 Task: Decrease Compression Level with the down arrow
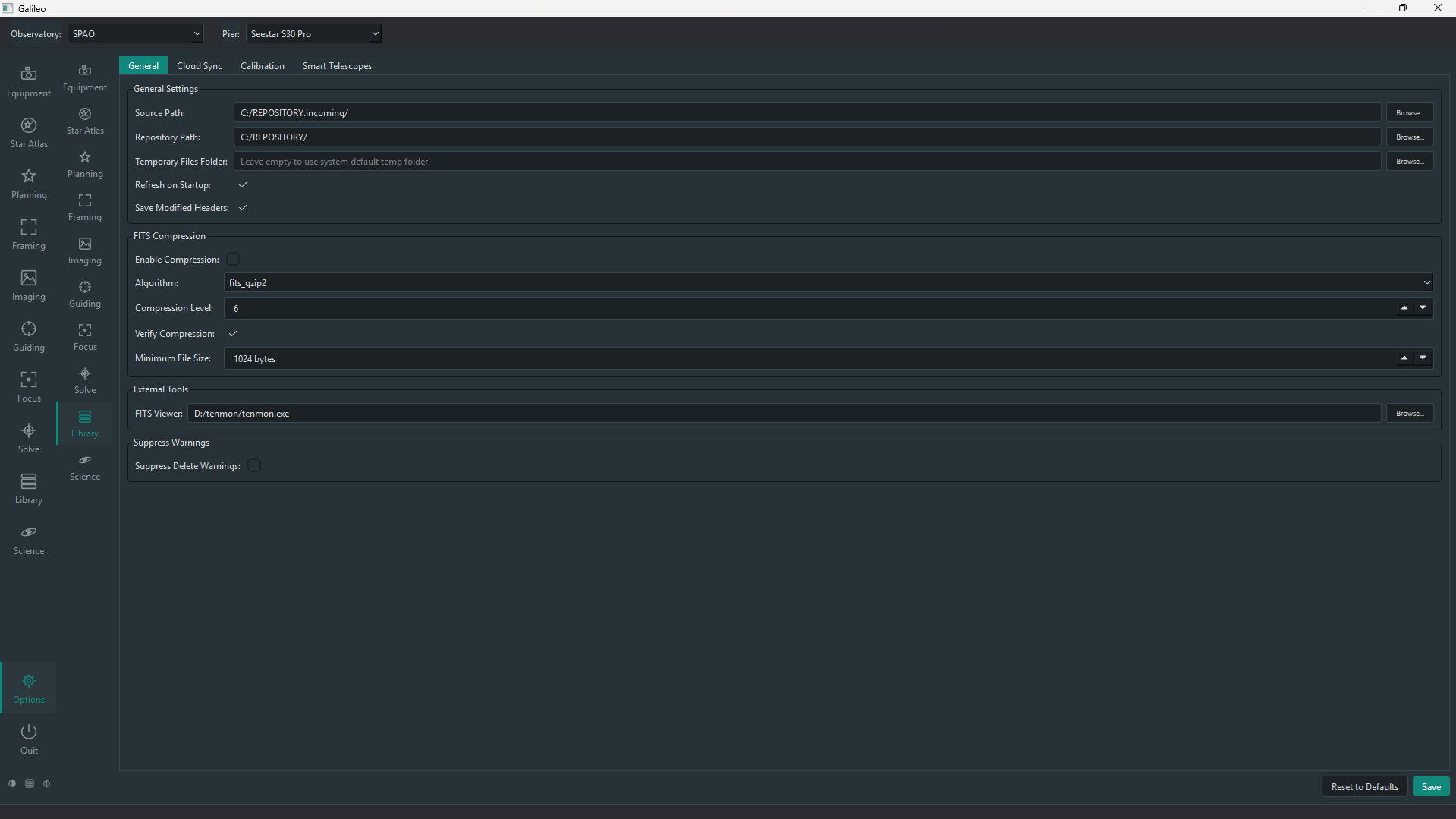pos(1423,307)
